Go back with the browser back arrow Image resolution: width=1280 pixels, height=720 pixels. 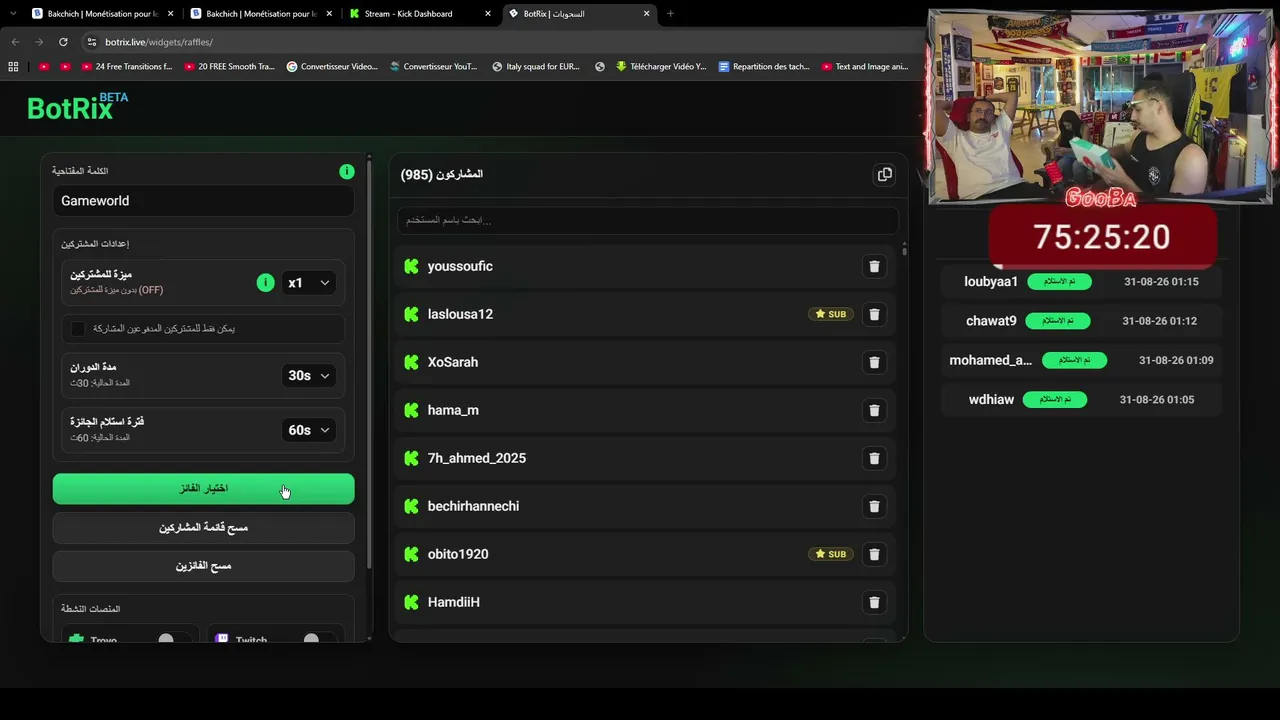(x=15, y=42)
